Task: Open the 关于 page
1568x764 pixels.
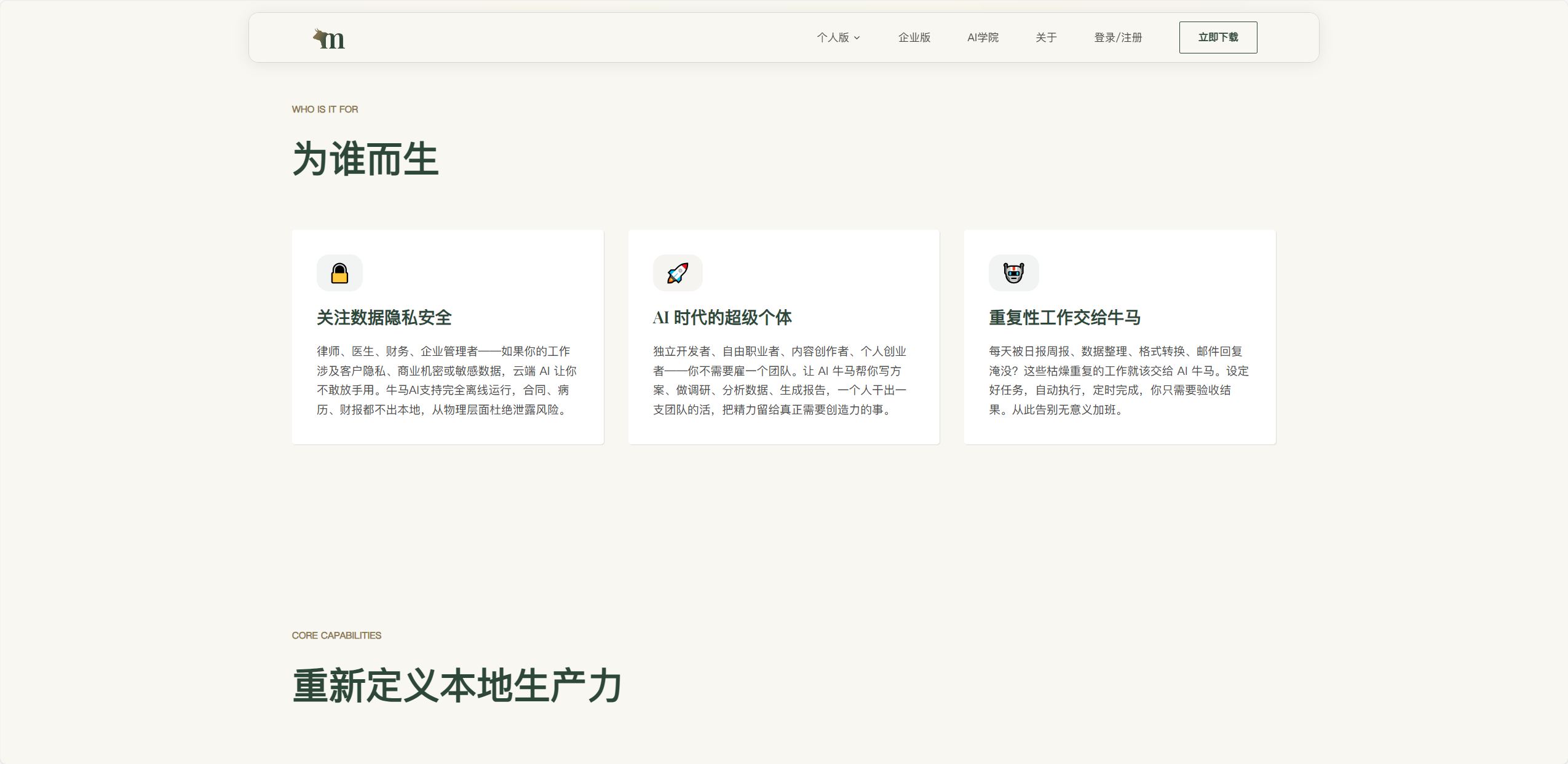Action: (x=1046, y=37)
